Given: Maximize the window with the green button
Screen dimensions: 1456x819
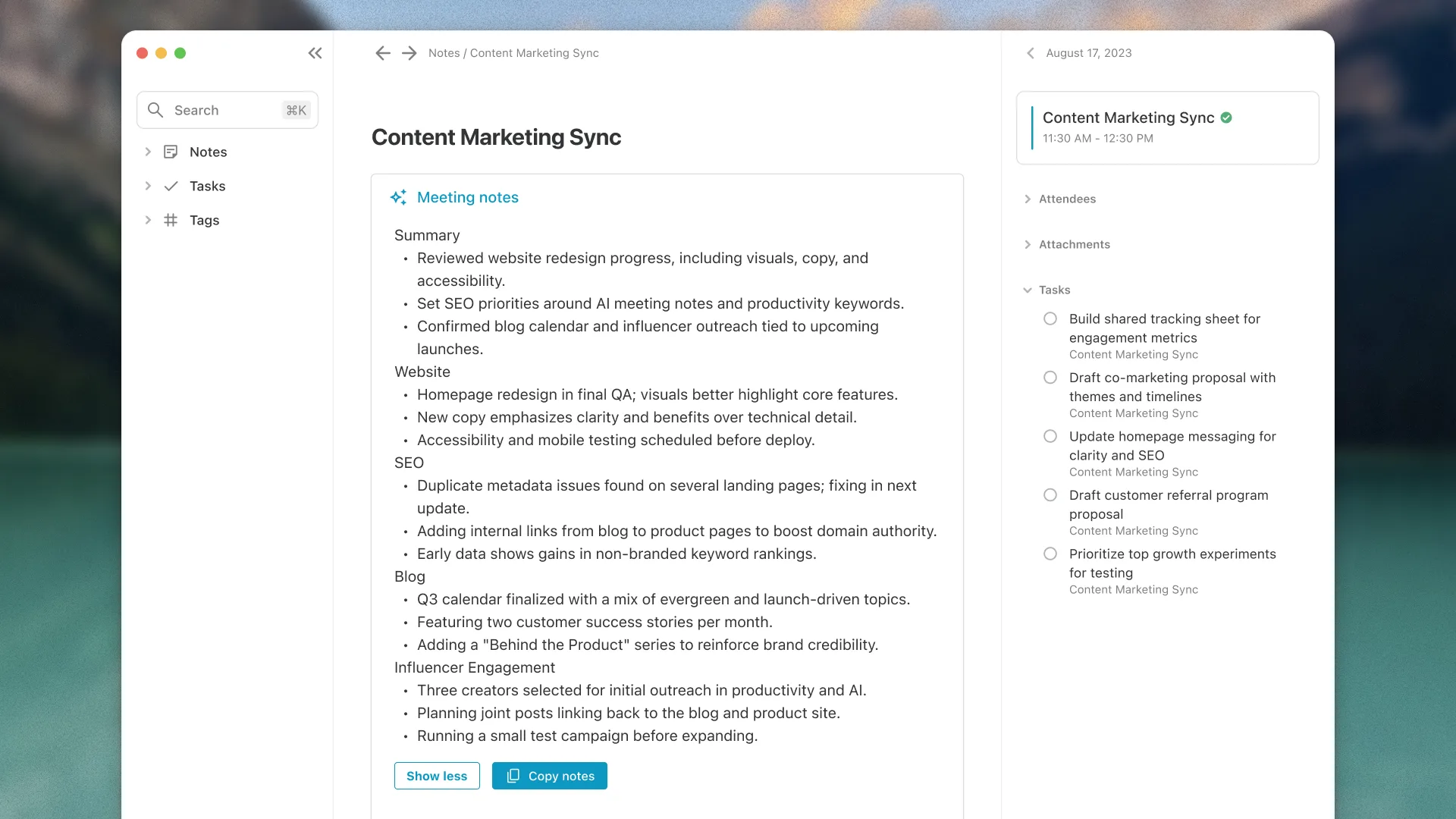Looking at the screenshot, I should [180, 53].
